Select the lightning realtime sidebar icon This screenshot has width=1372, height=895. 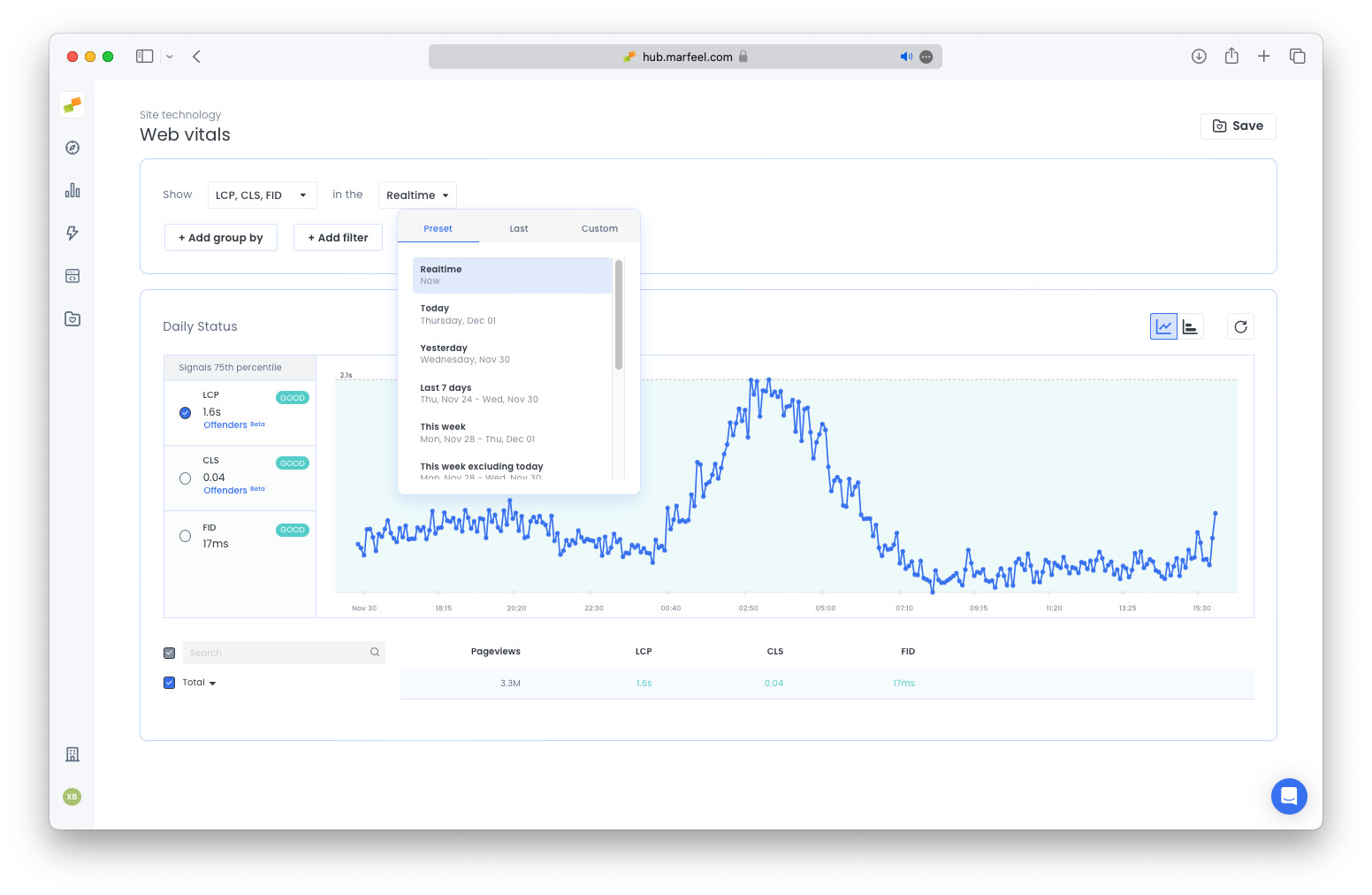(72, 233)
